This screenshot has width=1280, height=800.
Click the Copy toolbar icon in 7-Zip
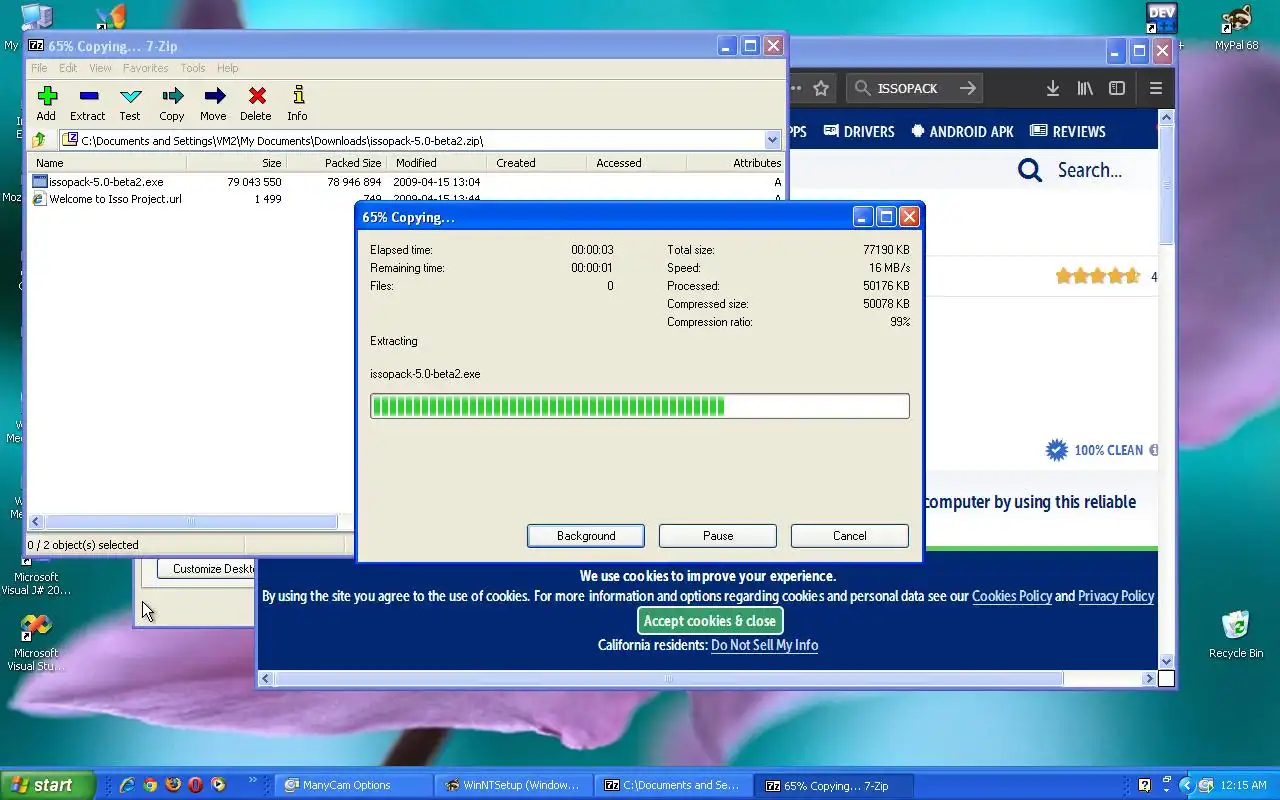coord(172,96)
